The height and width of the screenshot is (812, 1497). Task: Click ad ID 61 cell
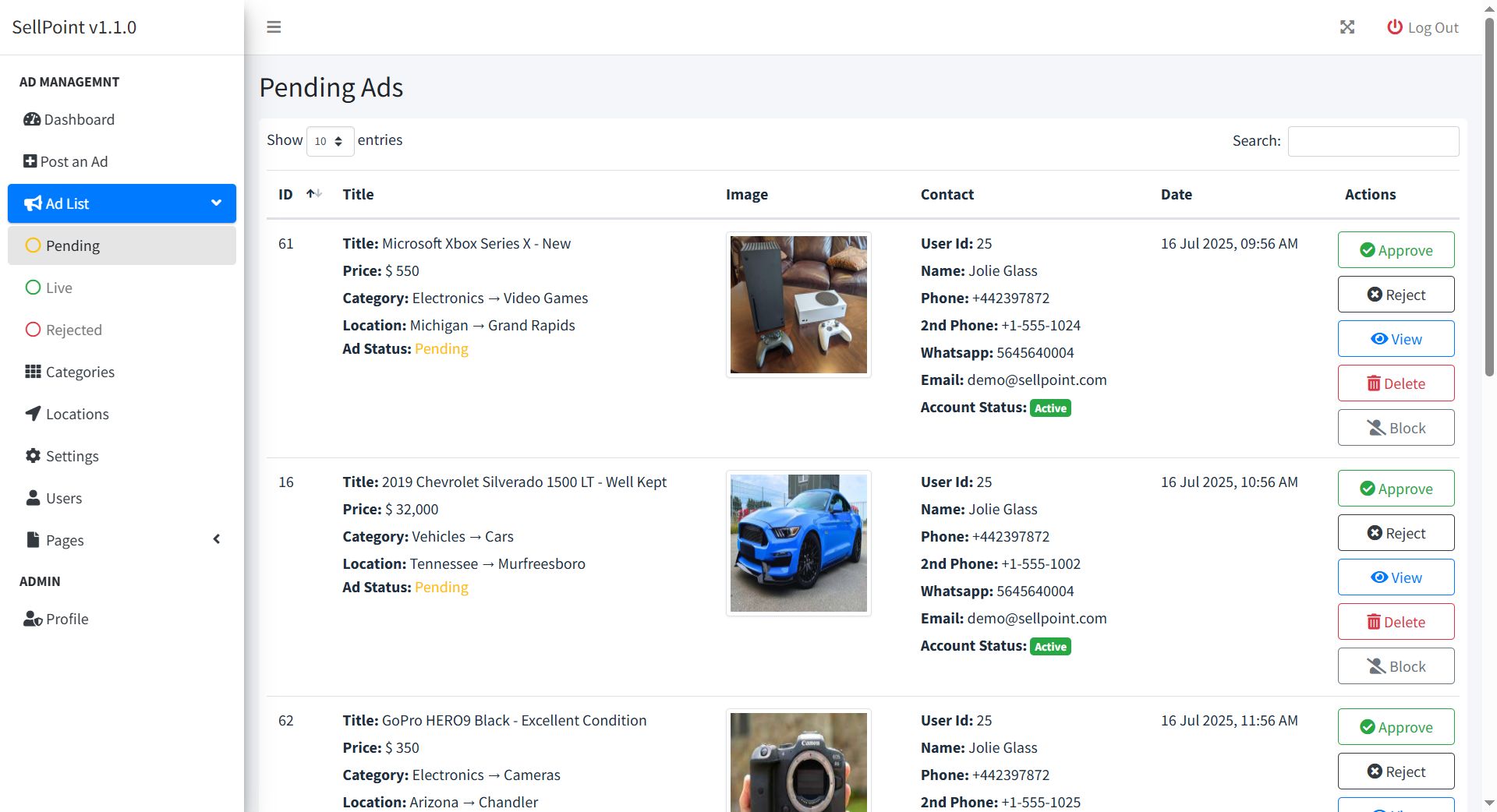tap(286, 244)
